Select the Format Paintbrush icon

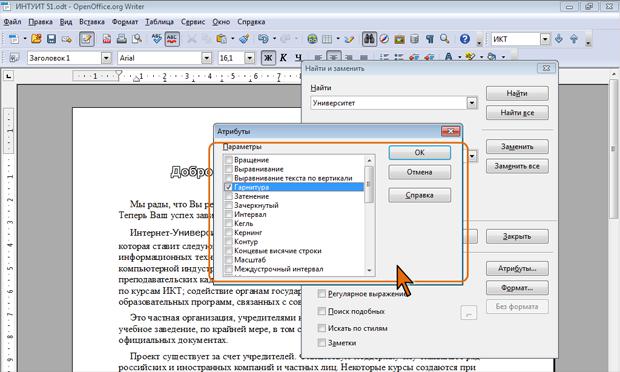pos(245,39)
